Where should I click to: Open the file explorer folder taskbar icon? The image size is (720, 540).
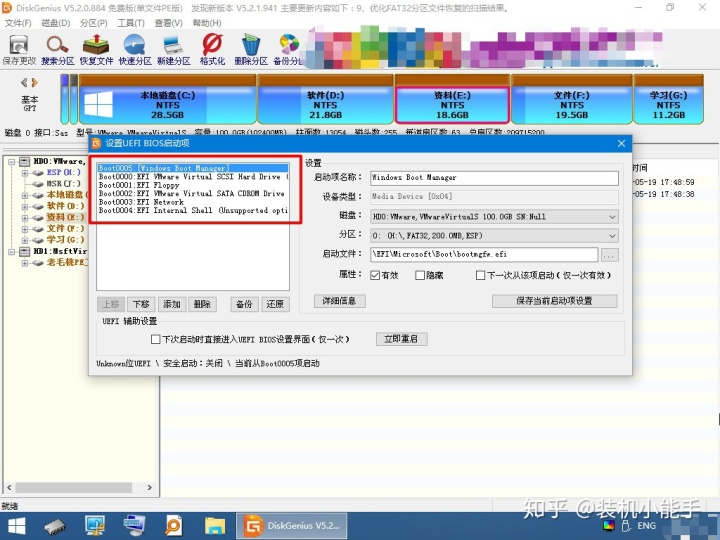214,526
